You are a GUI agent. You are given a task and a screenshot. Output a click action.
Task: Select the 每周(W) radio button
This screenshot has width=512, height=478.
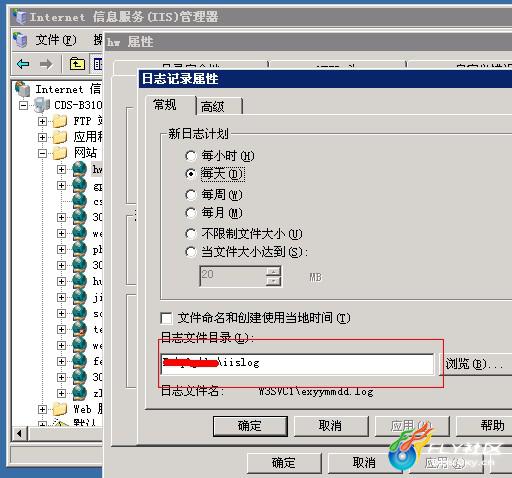click(191, 195)
